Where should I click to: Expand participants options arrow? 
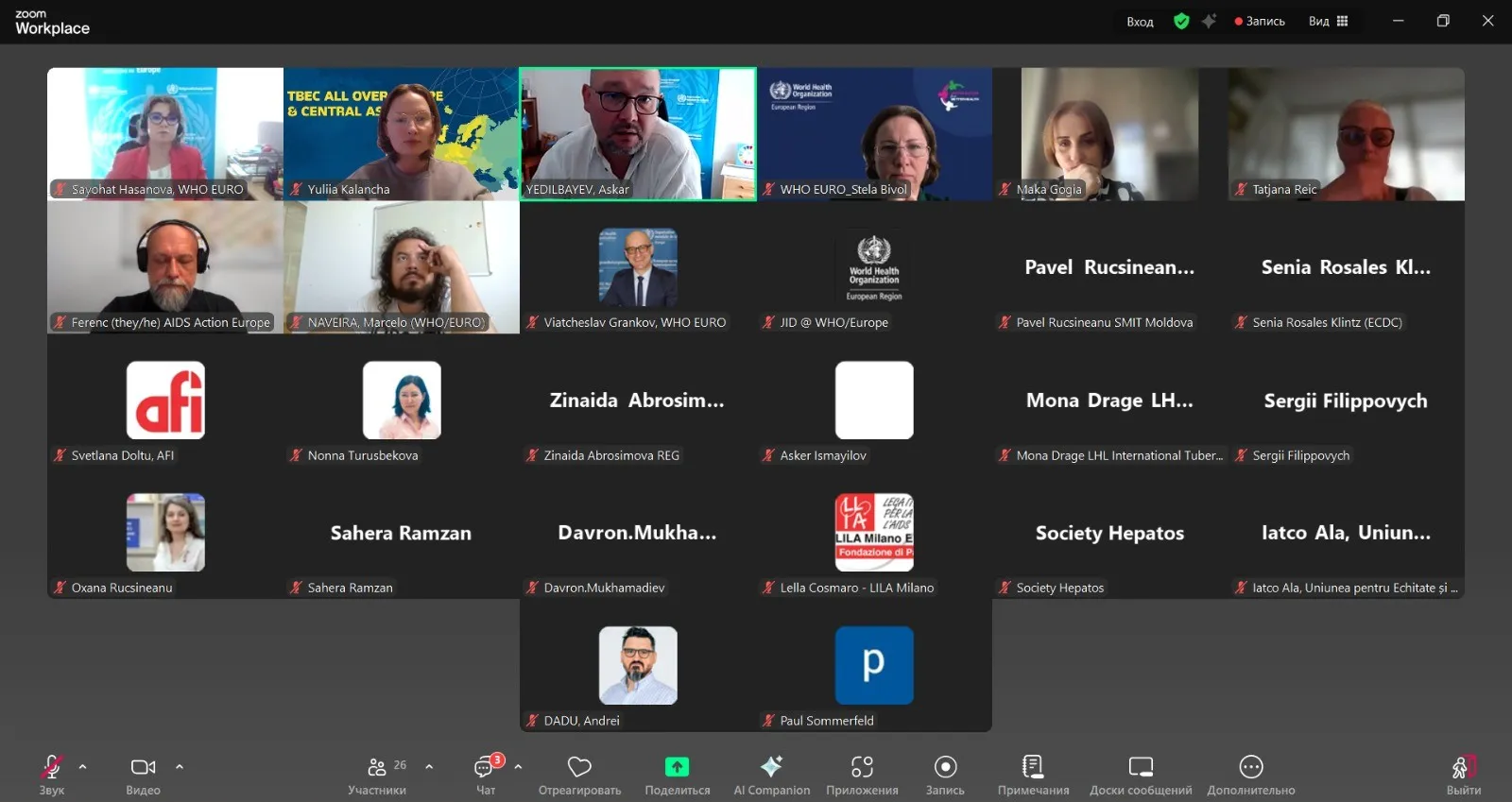pos(429,766)
